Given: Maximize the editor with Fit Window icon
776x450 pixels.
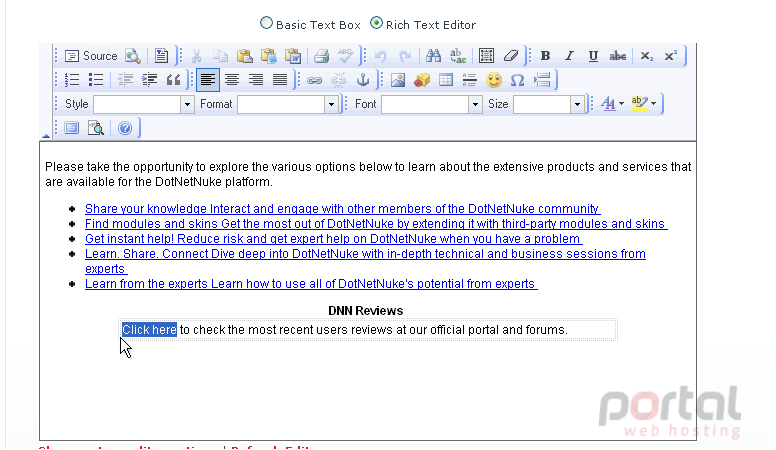Looking at the screenshot, I should click(72, 128).
